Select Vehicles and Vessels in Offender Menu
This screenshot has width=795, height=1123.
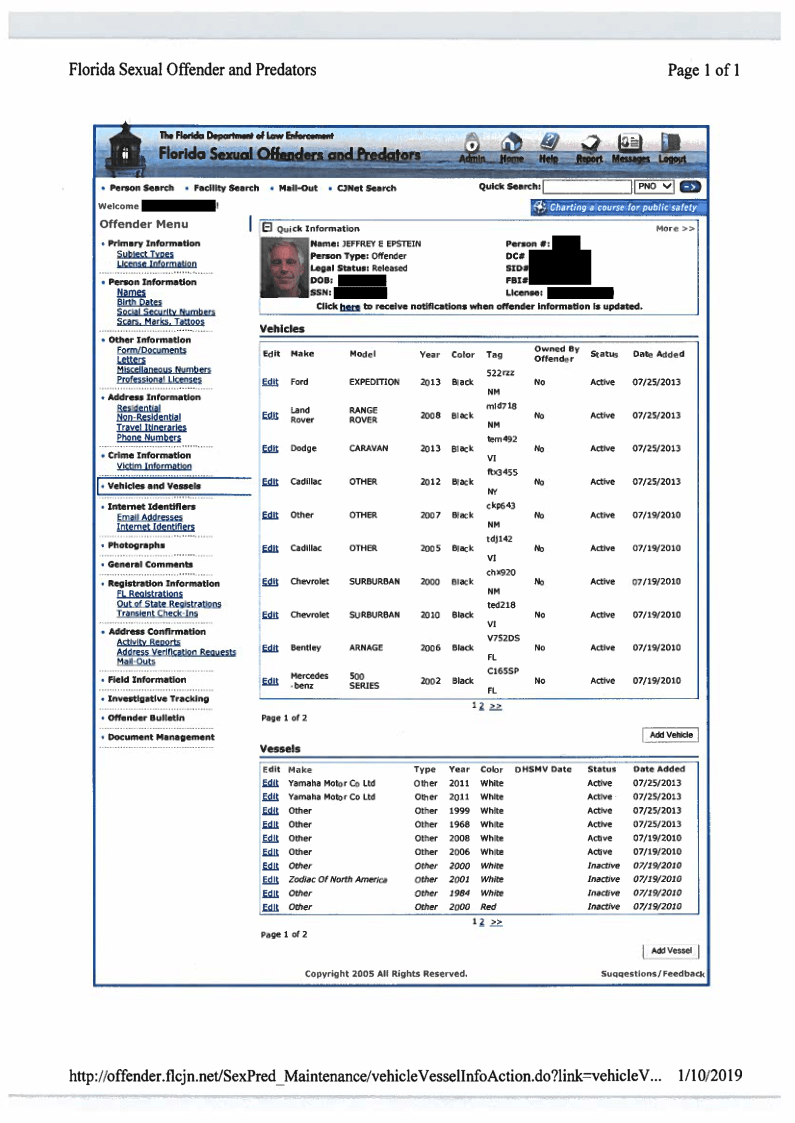pos(154,486)
